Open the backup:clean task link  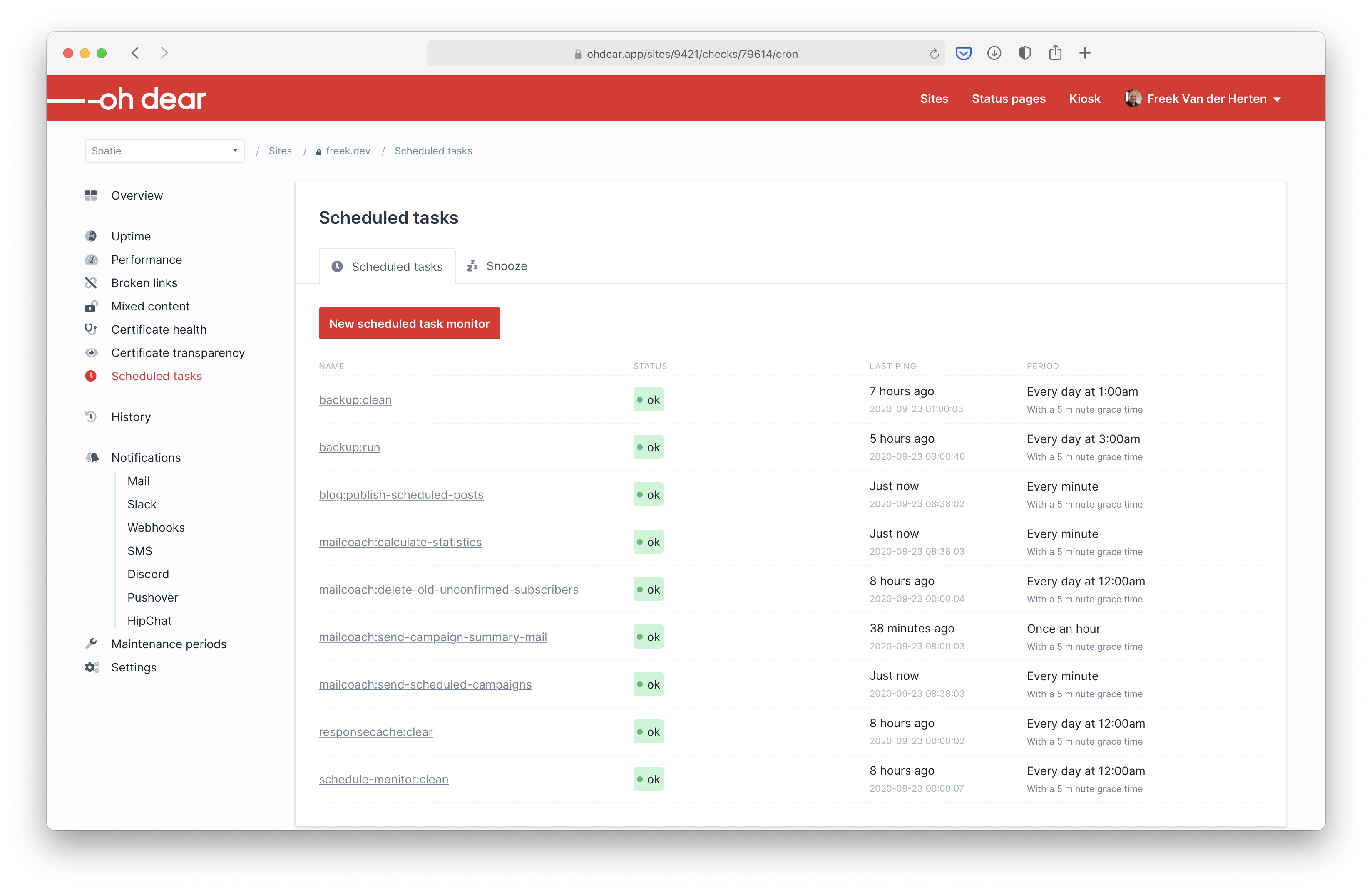[x=355, y=400]
